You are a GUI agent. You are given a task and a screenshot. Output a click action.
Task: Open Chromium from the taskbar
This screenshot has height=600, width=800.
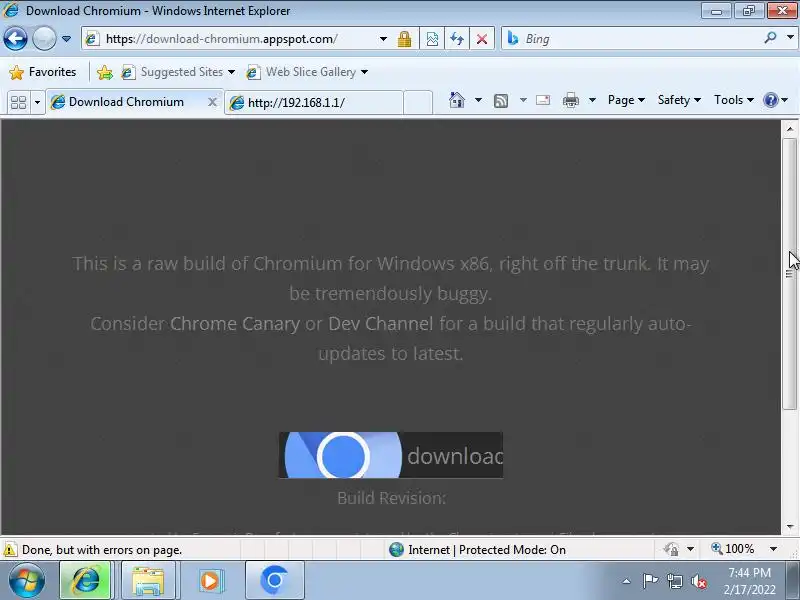coord(274,581)
